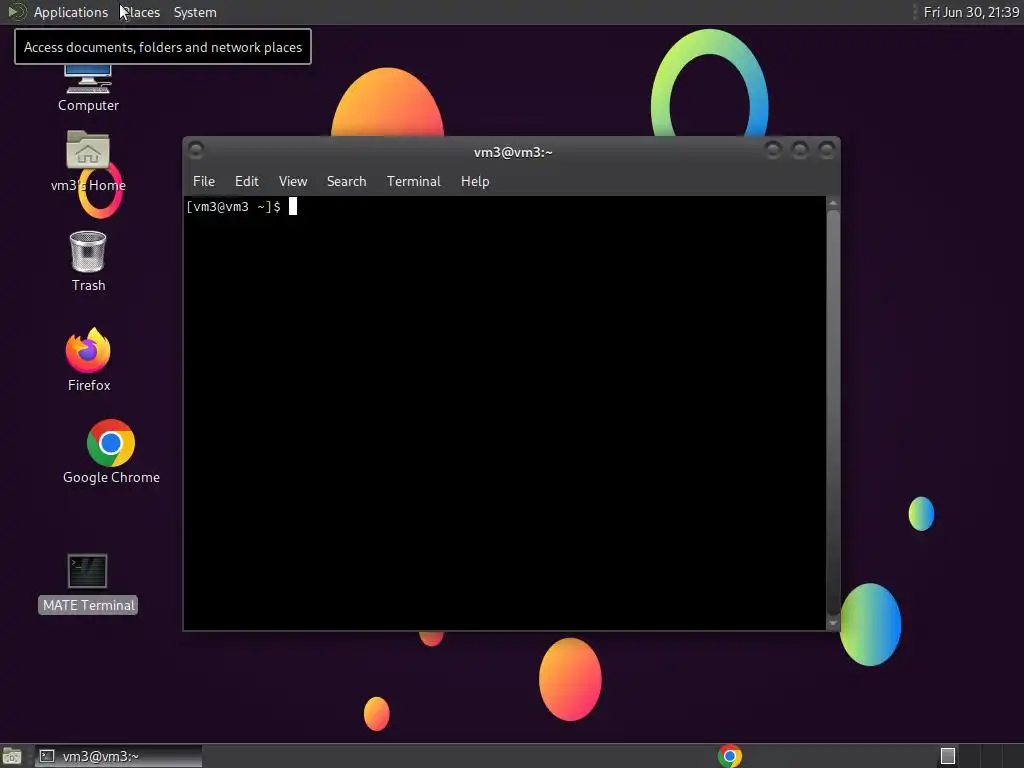Viewport: 1024px width, 768px height.
Task: Open the terminal View menu
Action: click(x=293, y=182)
